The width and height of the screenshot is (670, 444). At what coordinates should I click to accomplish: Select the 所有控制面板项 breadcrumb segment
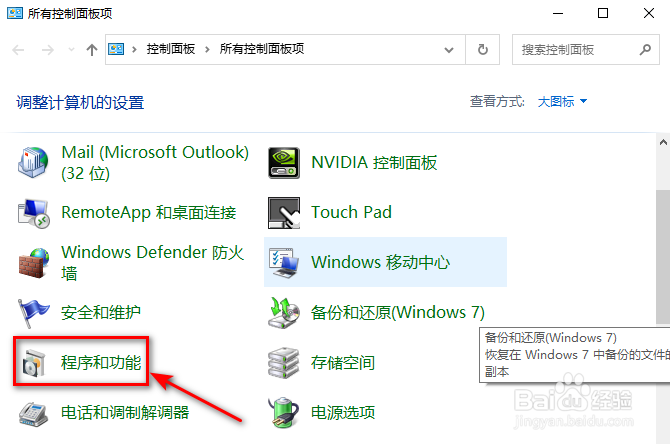click(262, 49)
